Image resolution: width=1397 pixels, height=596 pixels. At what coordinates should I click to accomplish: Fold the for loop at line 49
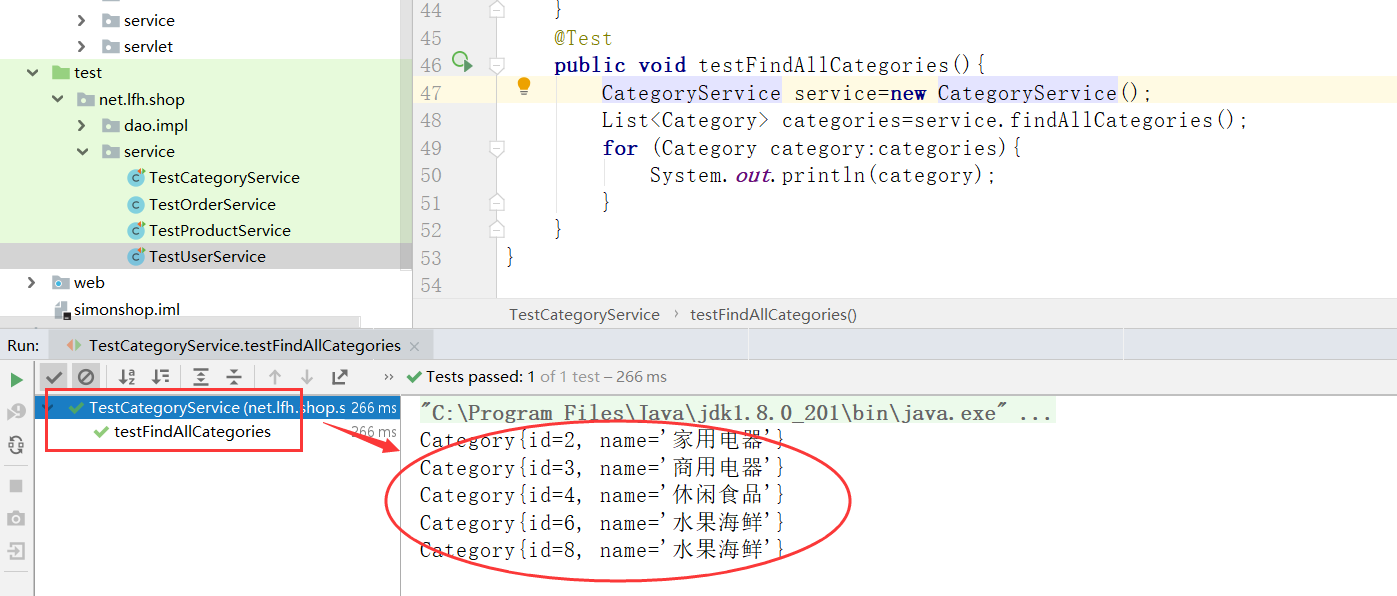tap(497, 148)
